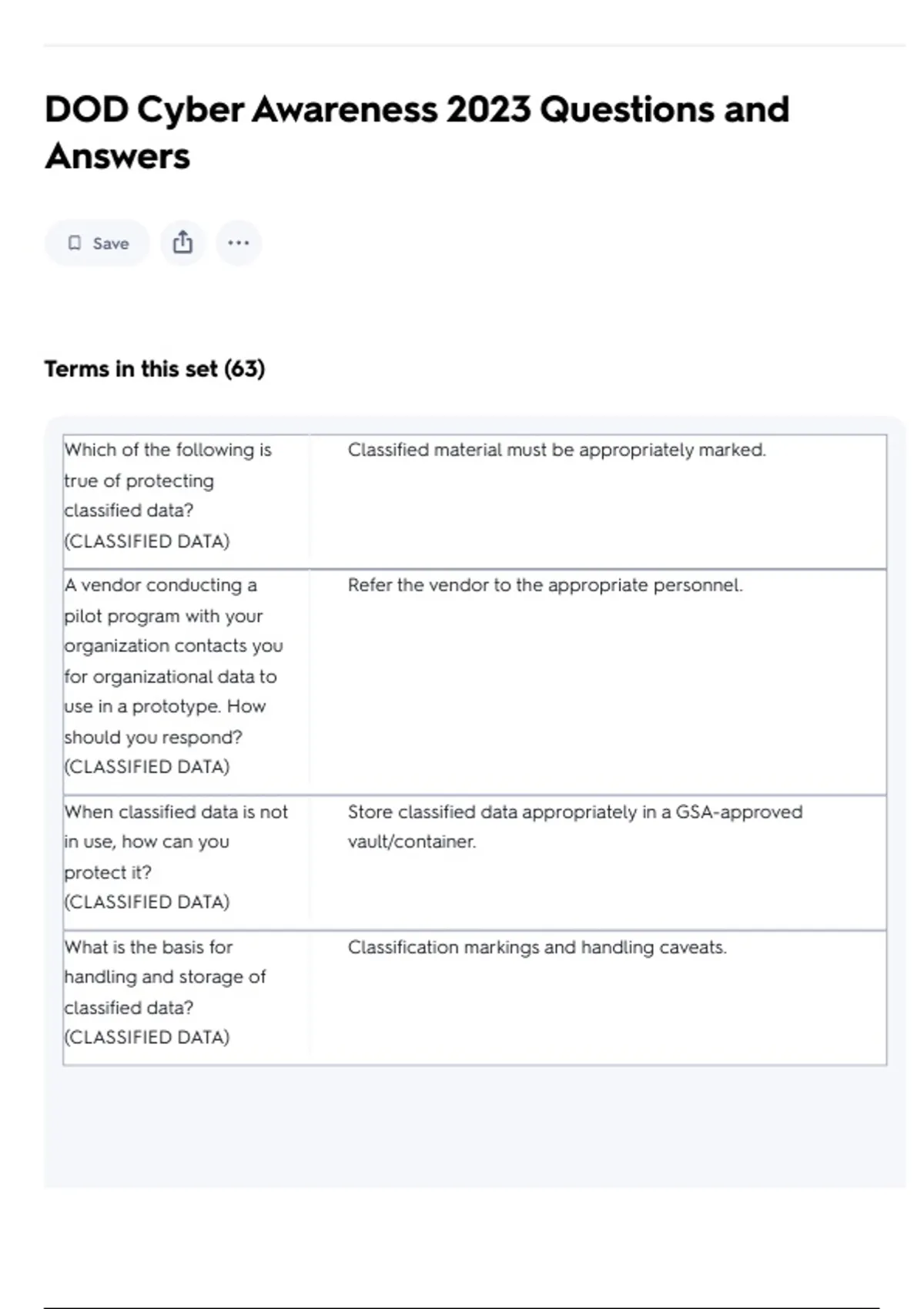Click the bookmark icon inside Save button
The image size is (924, 1309).
75,243
